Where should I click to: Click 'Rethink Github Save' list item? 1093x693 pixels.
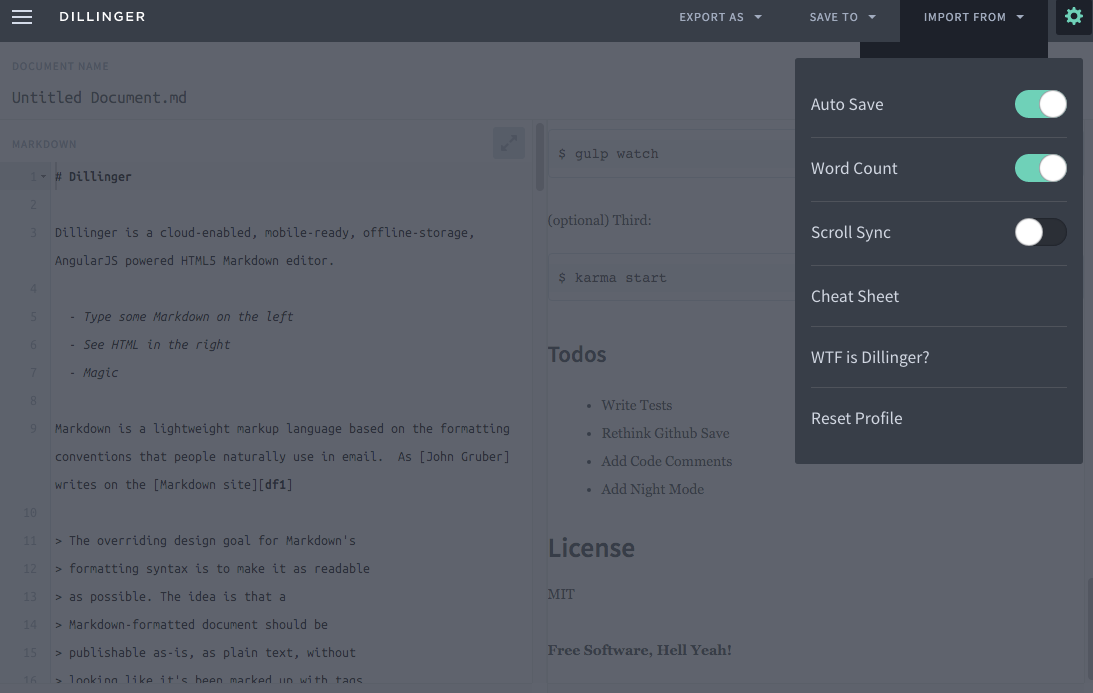click(x=665, y=433)
